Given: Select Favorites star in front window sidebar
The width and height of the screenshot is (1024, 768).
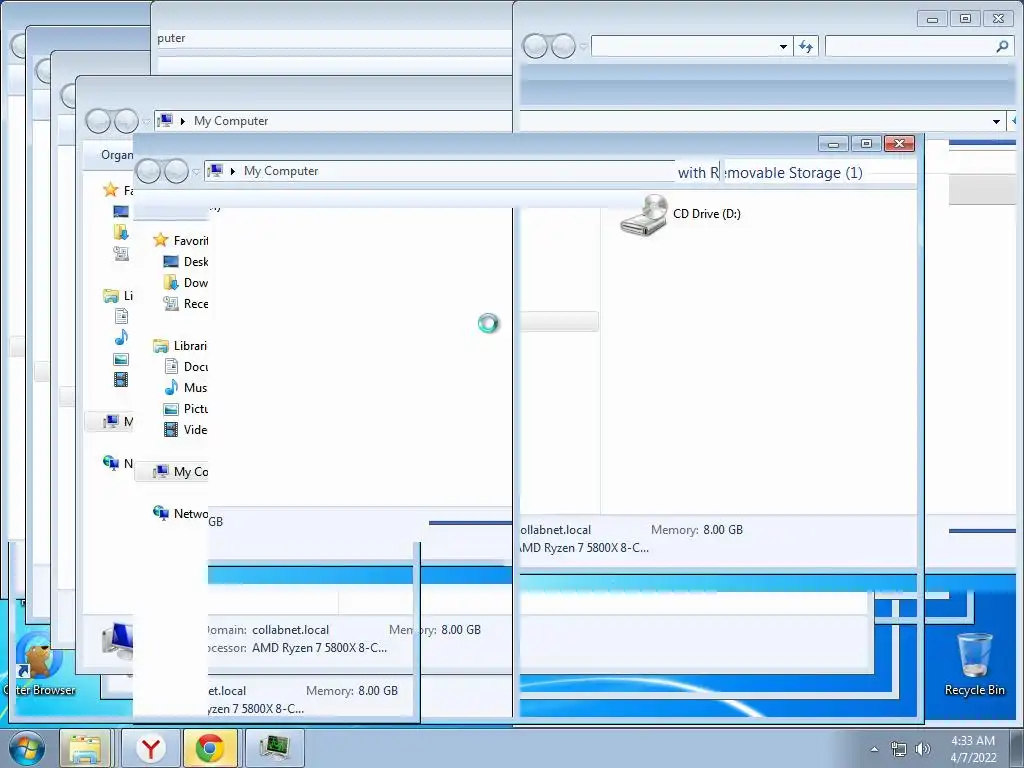Looking at the screenshot, I should (x=161, y=240).
